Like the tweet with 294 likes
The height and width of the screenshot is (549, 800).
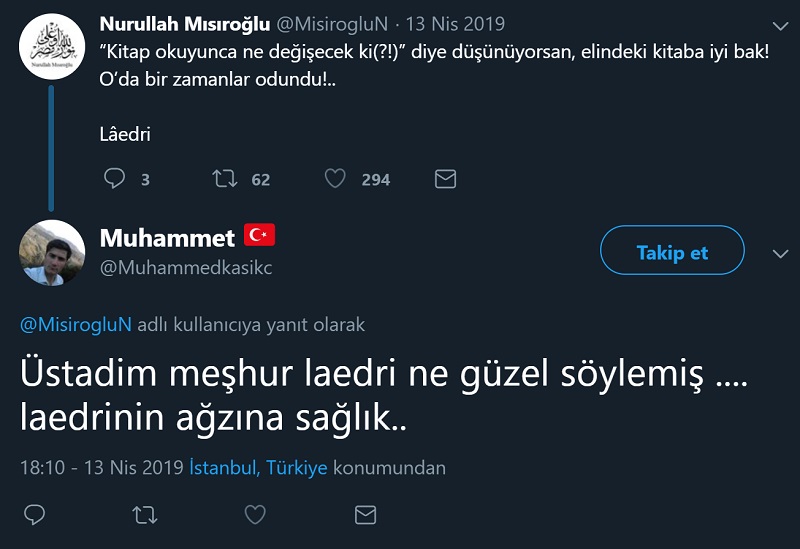pos(336,179)
